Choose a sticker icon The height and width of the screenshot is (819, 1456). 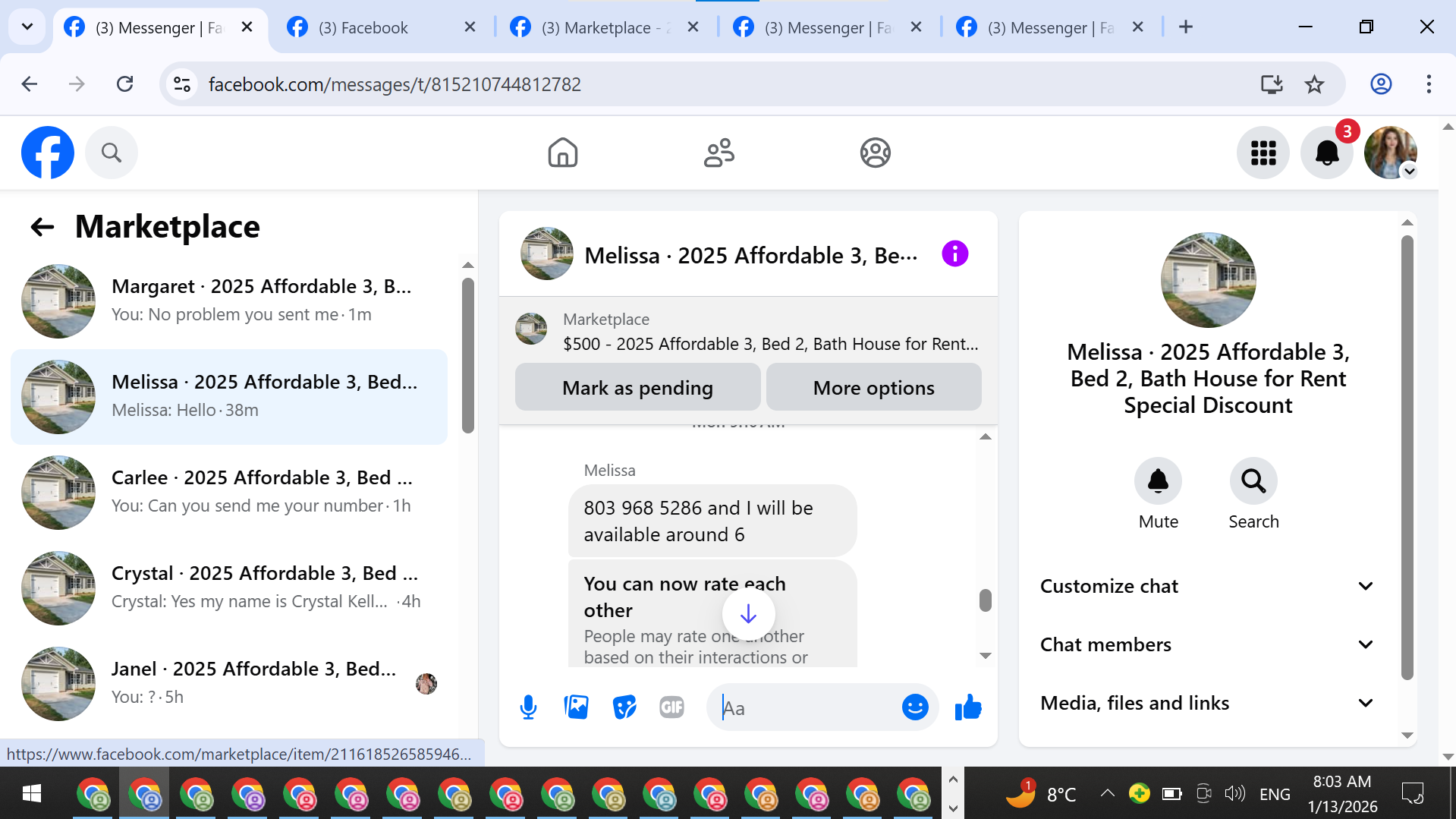coord(624,707)
